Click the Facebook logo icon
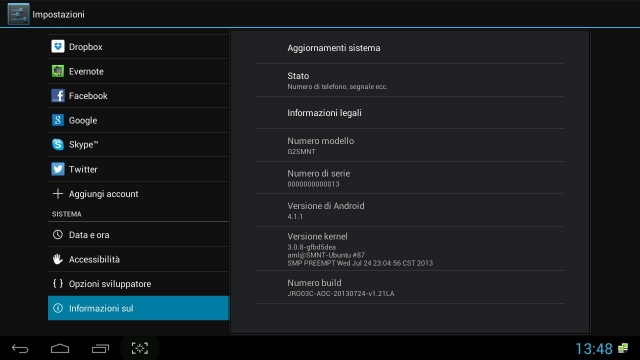The image size is (640, 360). point(58,96)
